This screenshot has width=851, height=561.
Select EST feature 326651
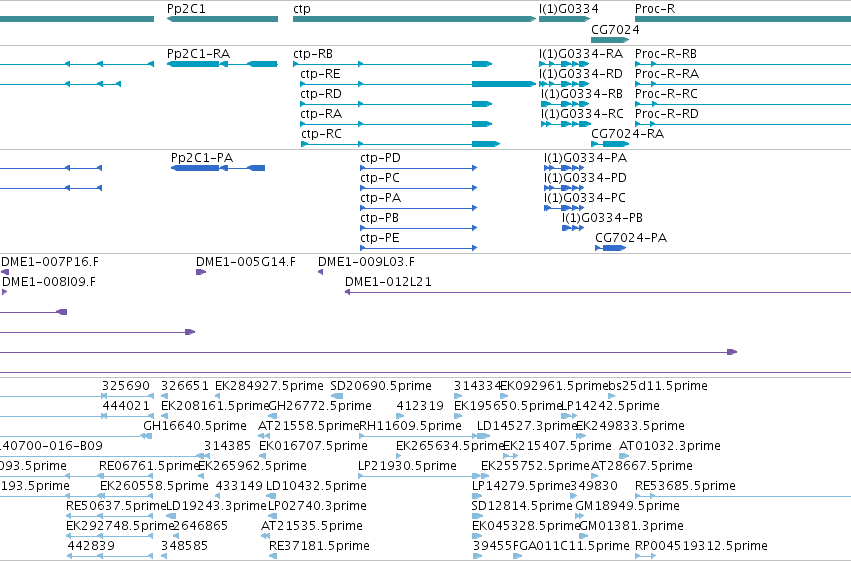coord(185,386)
